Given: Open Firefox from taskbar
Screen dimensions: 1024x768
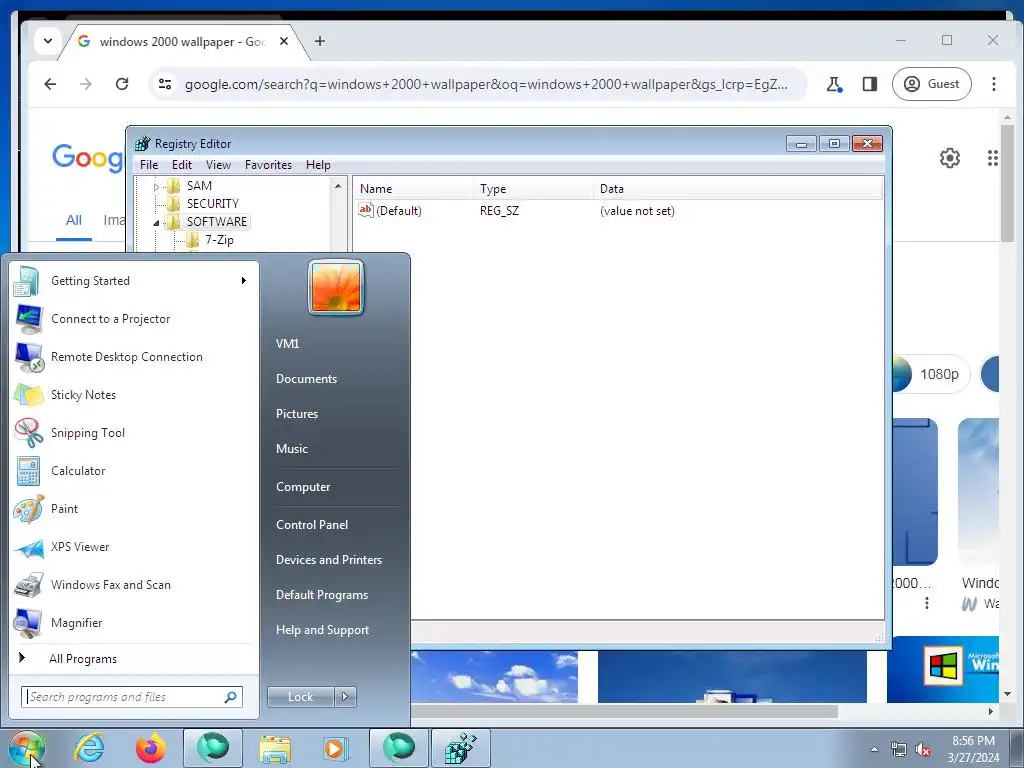Looking at the screenshot, I should pyautogui.click(x=151, y=748).
